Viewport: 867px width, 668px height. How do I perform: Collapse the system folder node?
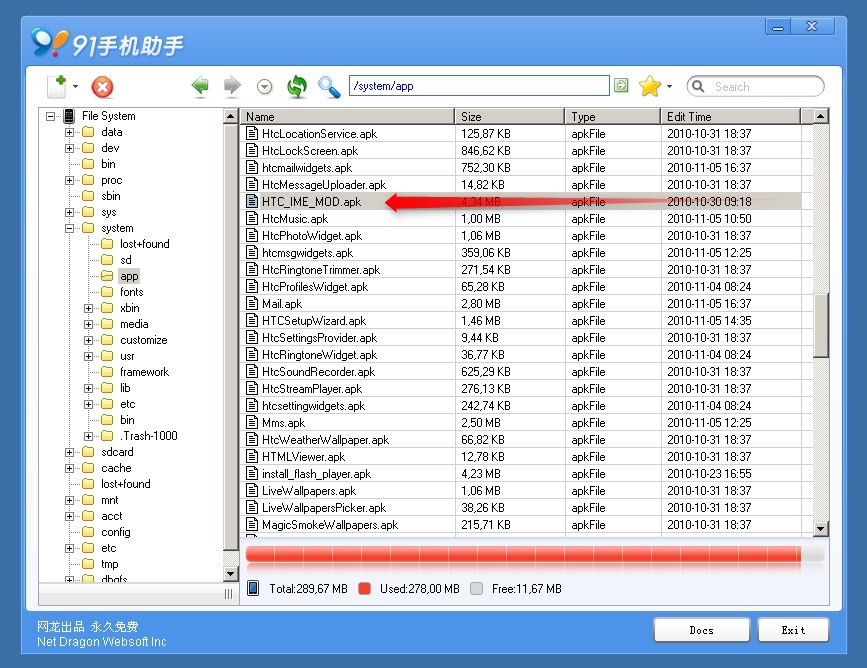[x=69, y=228]
